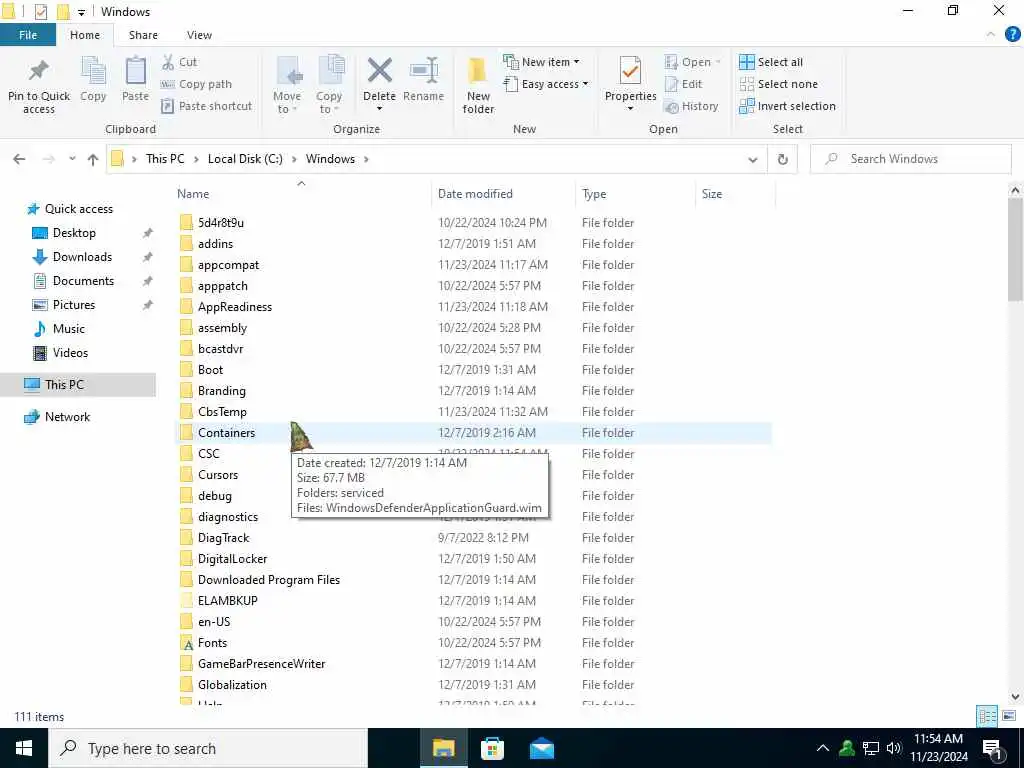Screen dimensions: 1024x768
Task: Minimize the ribbon chevron
Action: coord(991,35)
